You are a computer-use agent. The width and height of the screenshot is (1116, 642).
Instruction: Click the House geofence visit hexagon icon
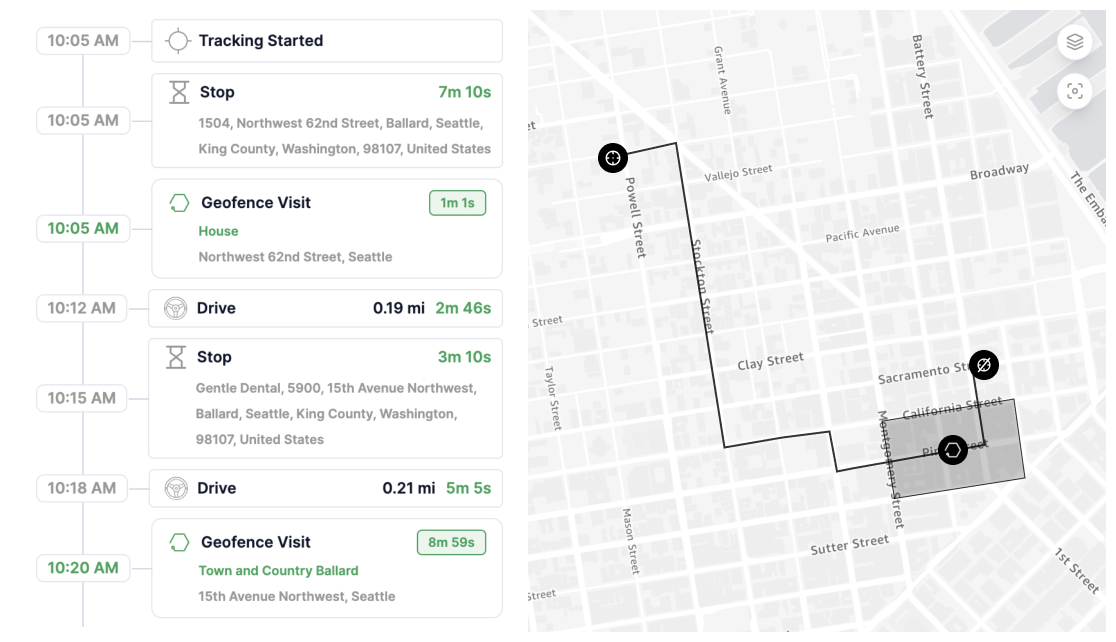179,203
